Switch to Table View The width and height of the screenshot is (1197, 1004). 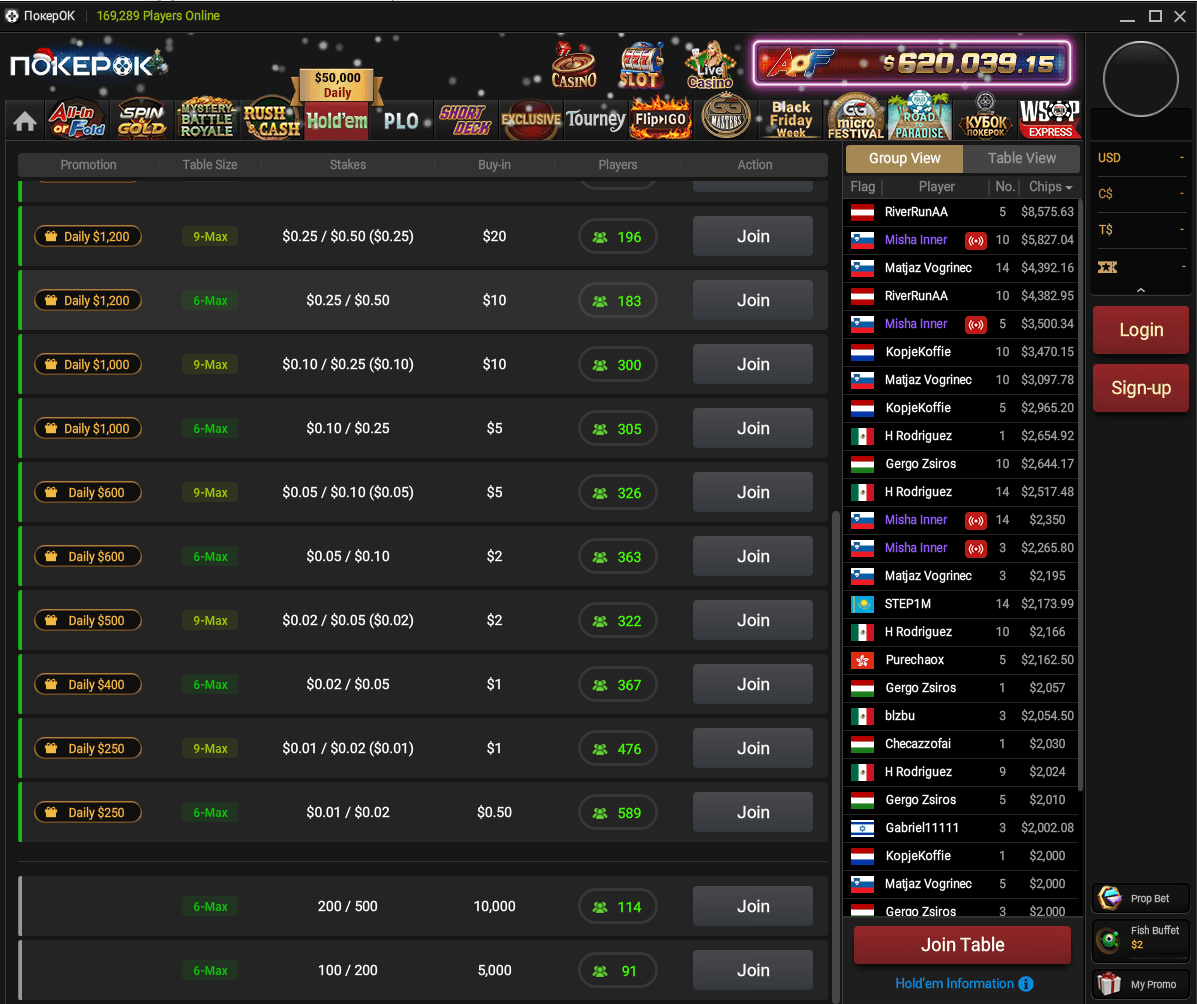1021,158
